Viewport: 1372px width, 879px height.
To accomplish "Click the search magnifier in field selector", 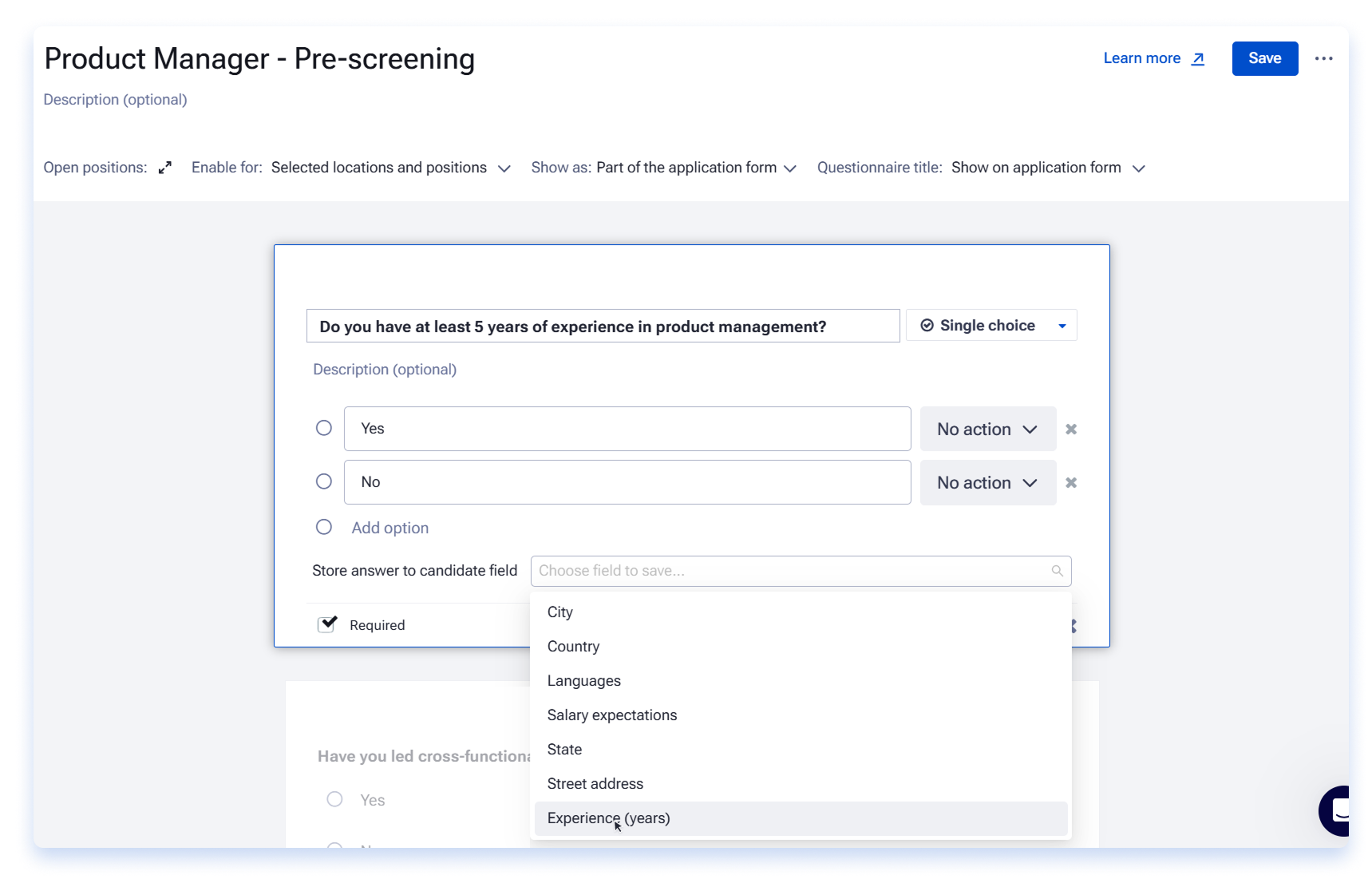I will [1057, 571].
